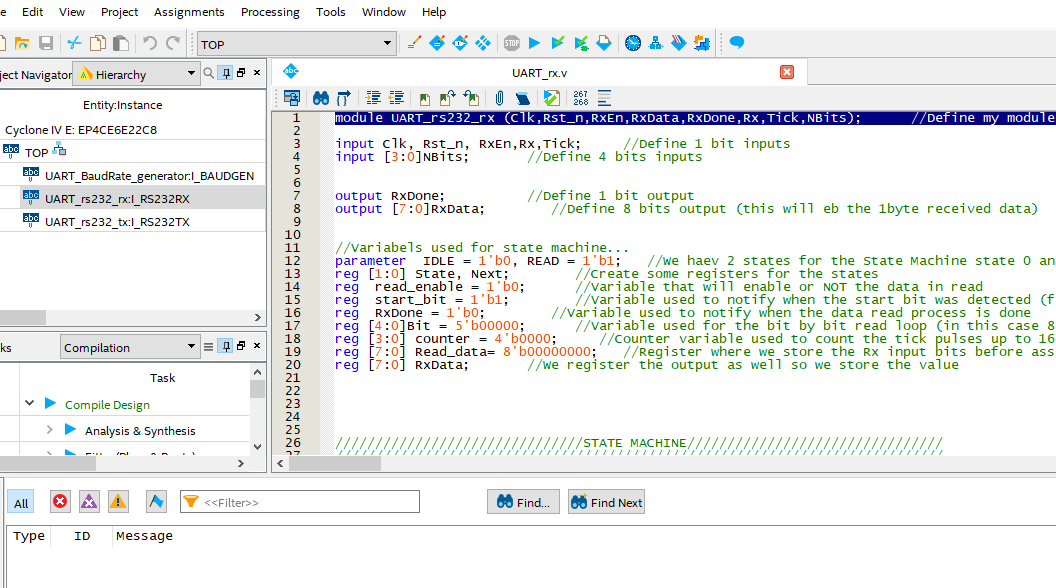Click the Tasks list vertical scrollbar thumb
The image size is (1056, 588).
(257, 389)
